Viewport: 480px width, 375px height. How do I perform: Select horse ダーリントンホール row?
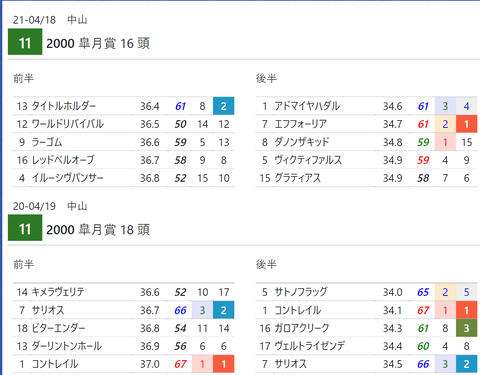click(x=124, y=346)
